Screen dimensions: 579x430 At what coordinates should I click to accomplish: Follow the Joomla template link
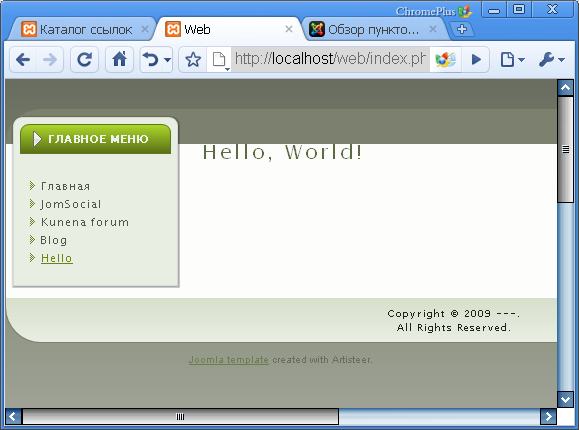click(229, 360)
